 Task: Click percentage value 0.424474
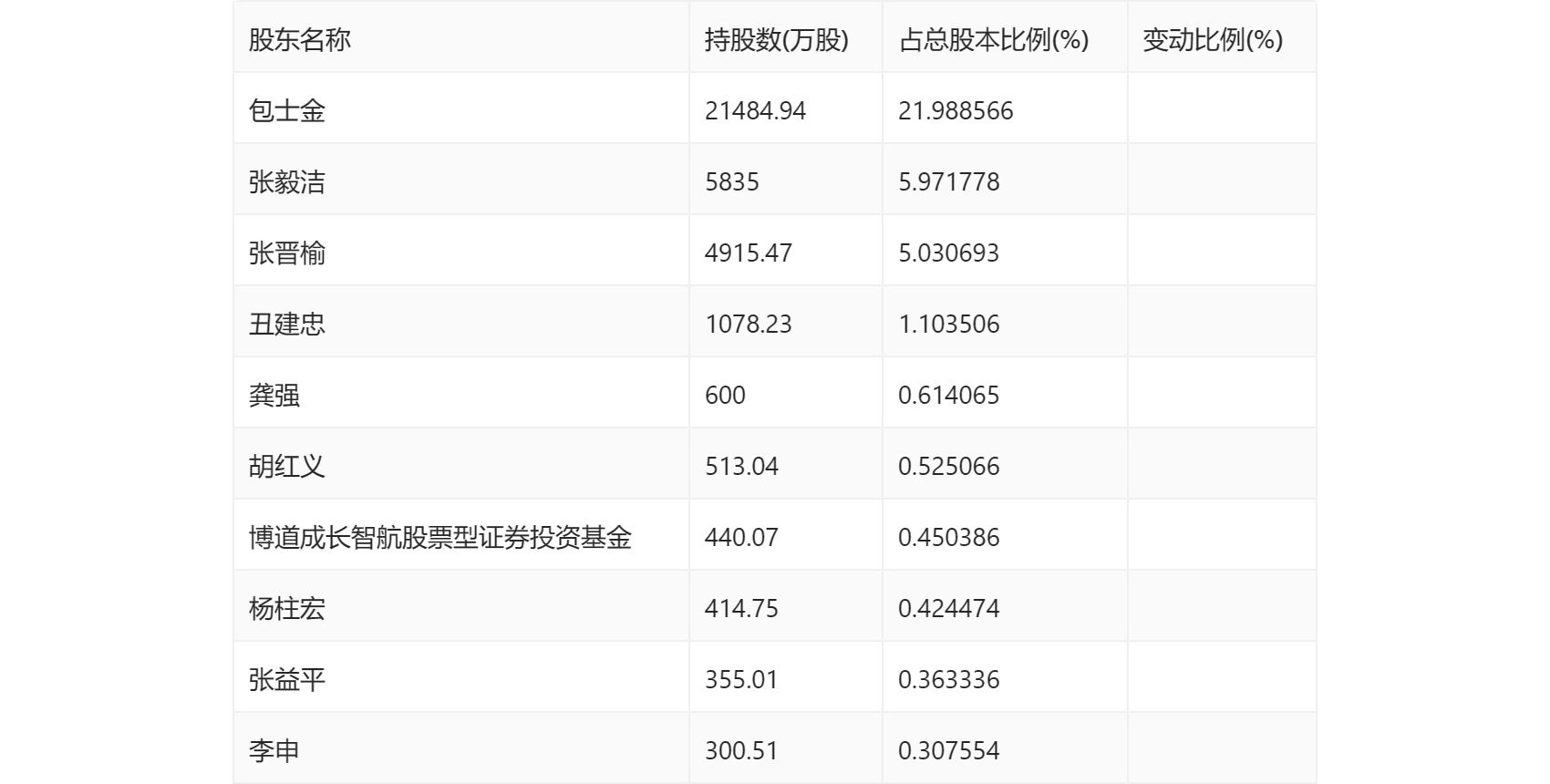(x=949, y=608)
